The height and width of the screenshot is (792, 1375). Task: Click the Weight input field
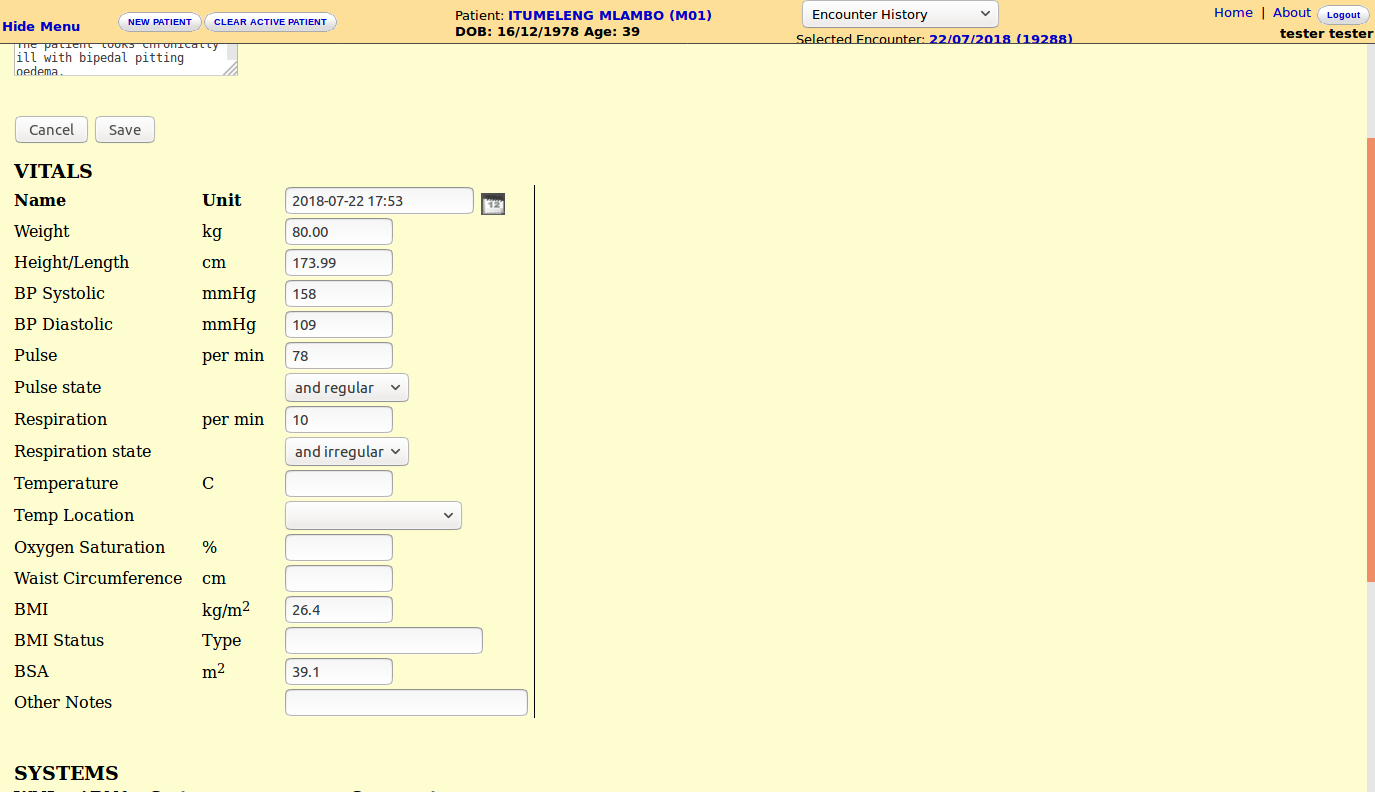pos(339,232)
